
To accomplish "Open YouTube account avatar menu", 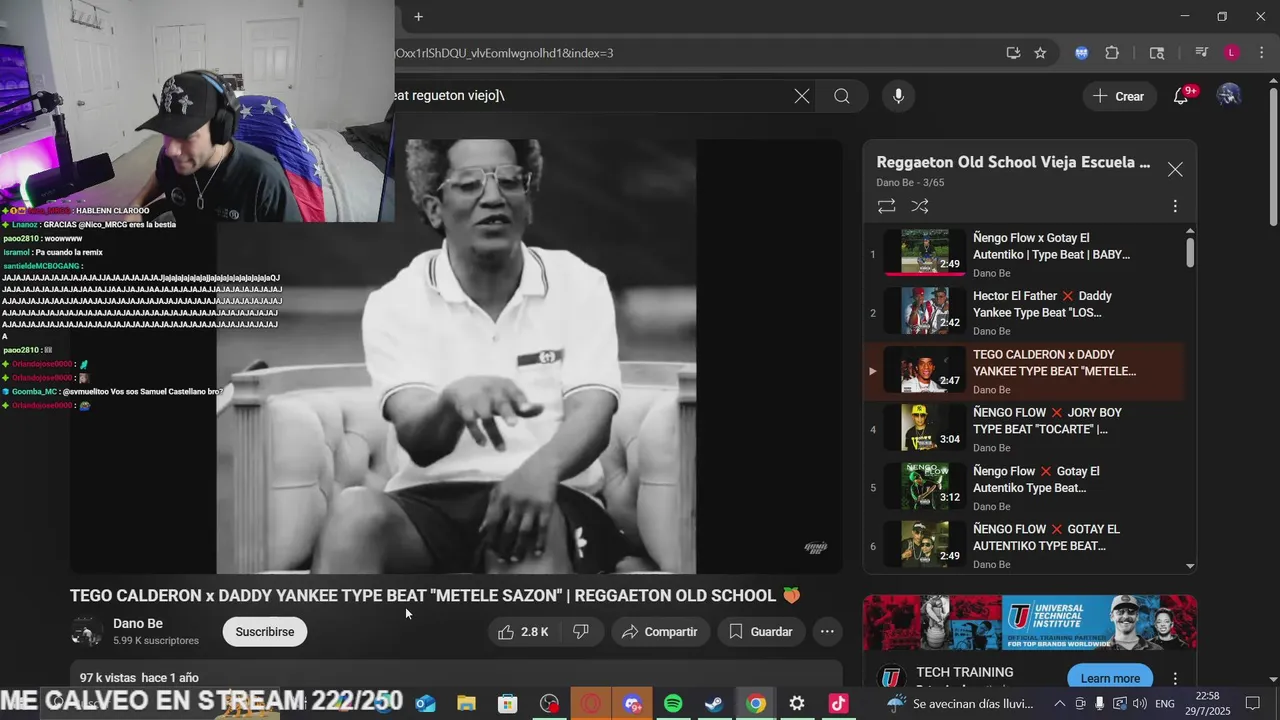I will coord(1229,96).
